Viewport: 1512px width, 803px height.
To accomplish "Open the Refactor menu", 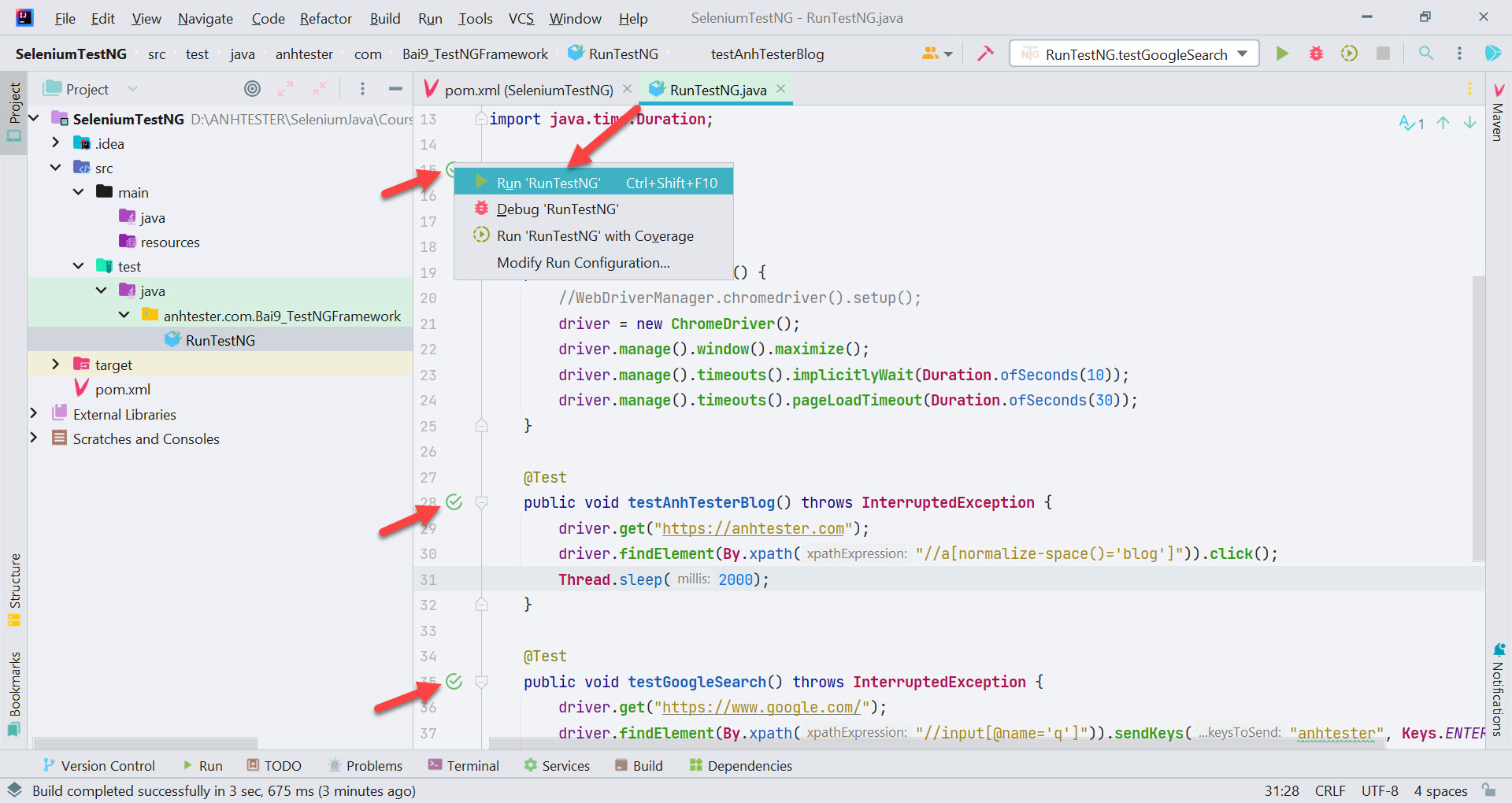I will coord(325,18).
